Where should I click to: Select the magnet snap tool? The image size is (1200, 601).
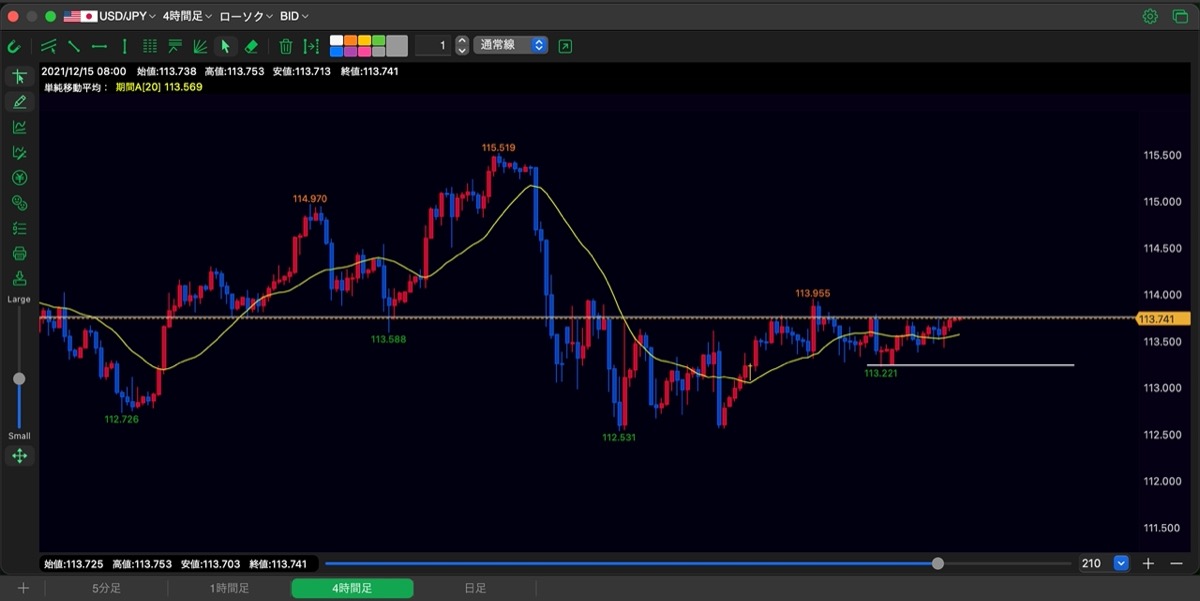pyautogui.click(x=14, y=46)
